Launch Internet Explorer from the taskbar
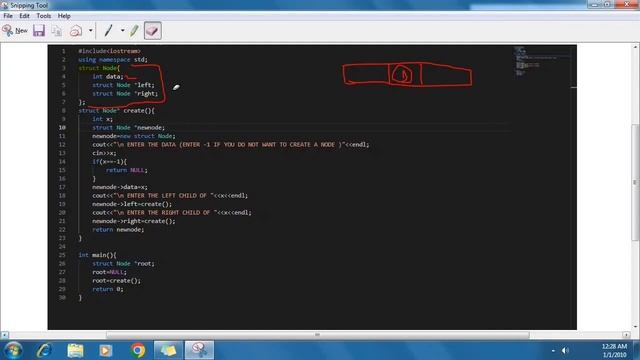This screenshot has height=360, width=640. (44, 350)
